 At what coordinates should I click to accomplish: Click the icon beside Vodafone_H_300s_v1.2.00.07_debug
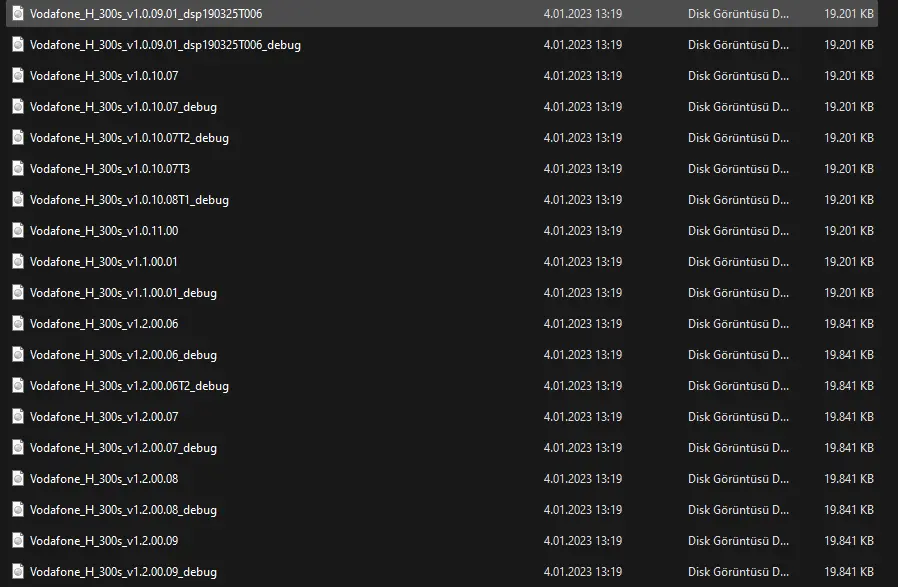[x=18, y=447]
